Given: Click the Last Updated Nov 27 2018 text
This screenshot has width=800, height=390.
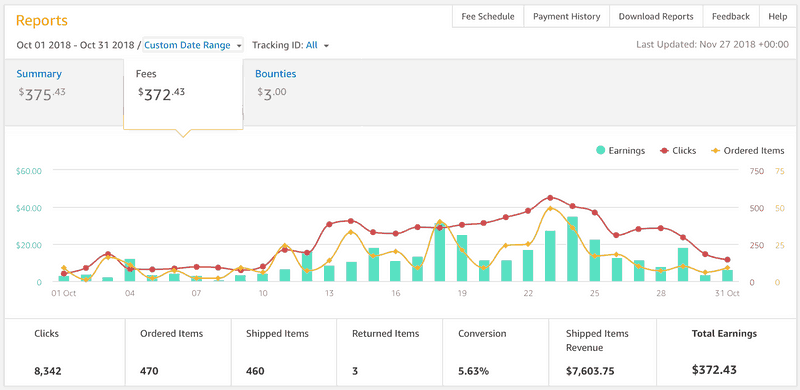Looking at the screenshot, I should coord(712,44).
